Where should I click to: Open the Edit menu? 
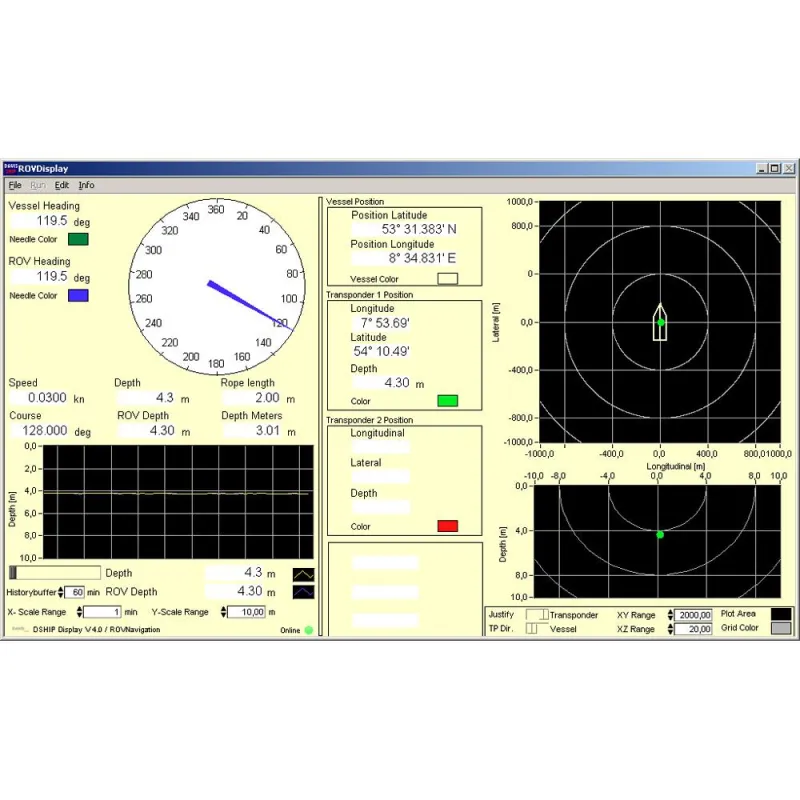[62, 185]
